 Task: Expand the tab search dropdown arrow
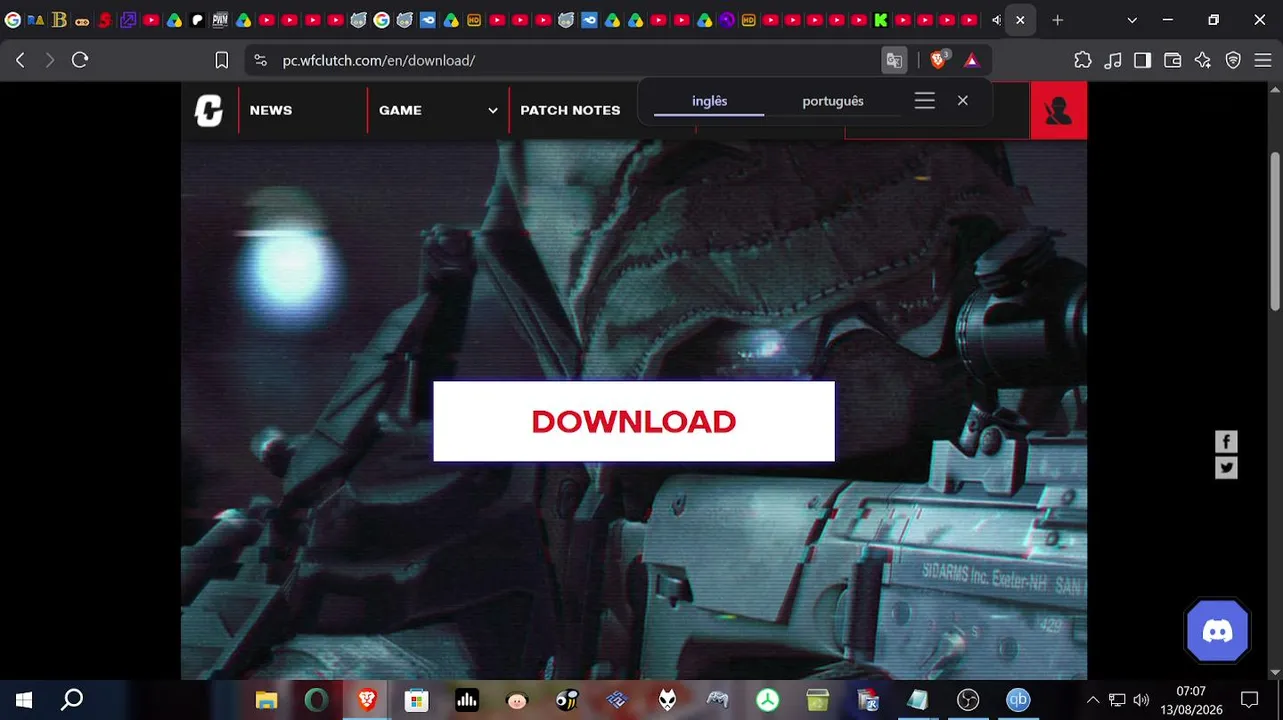click(x=1132, y=20)
